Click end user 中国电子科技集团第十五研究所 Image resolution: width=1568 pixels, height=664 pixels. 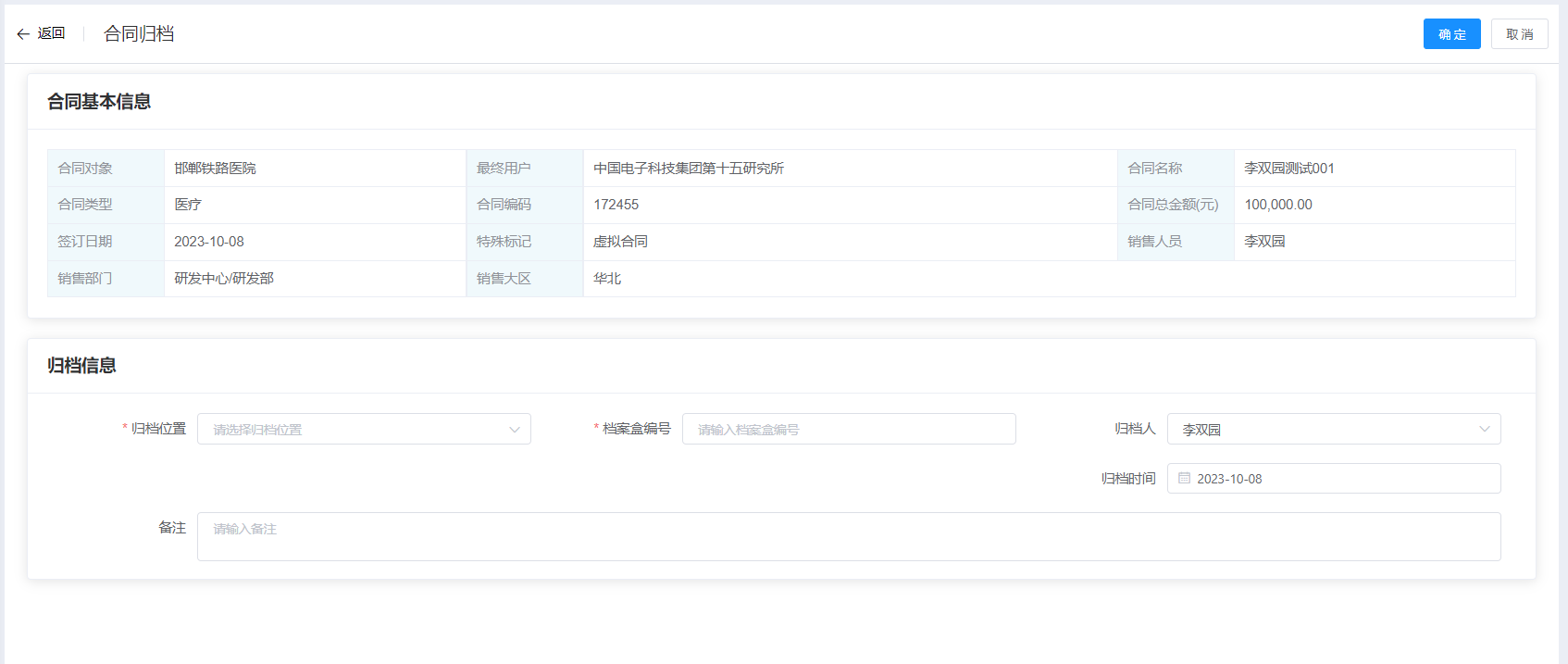coord(688,169)
